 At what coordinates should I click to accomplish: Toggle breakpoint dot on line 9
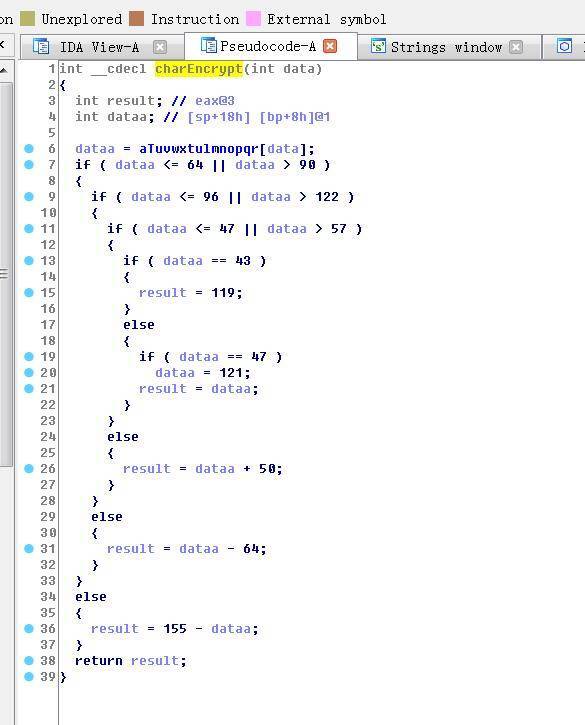tap(29, 197)
